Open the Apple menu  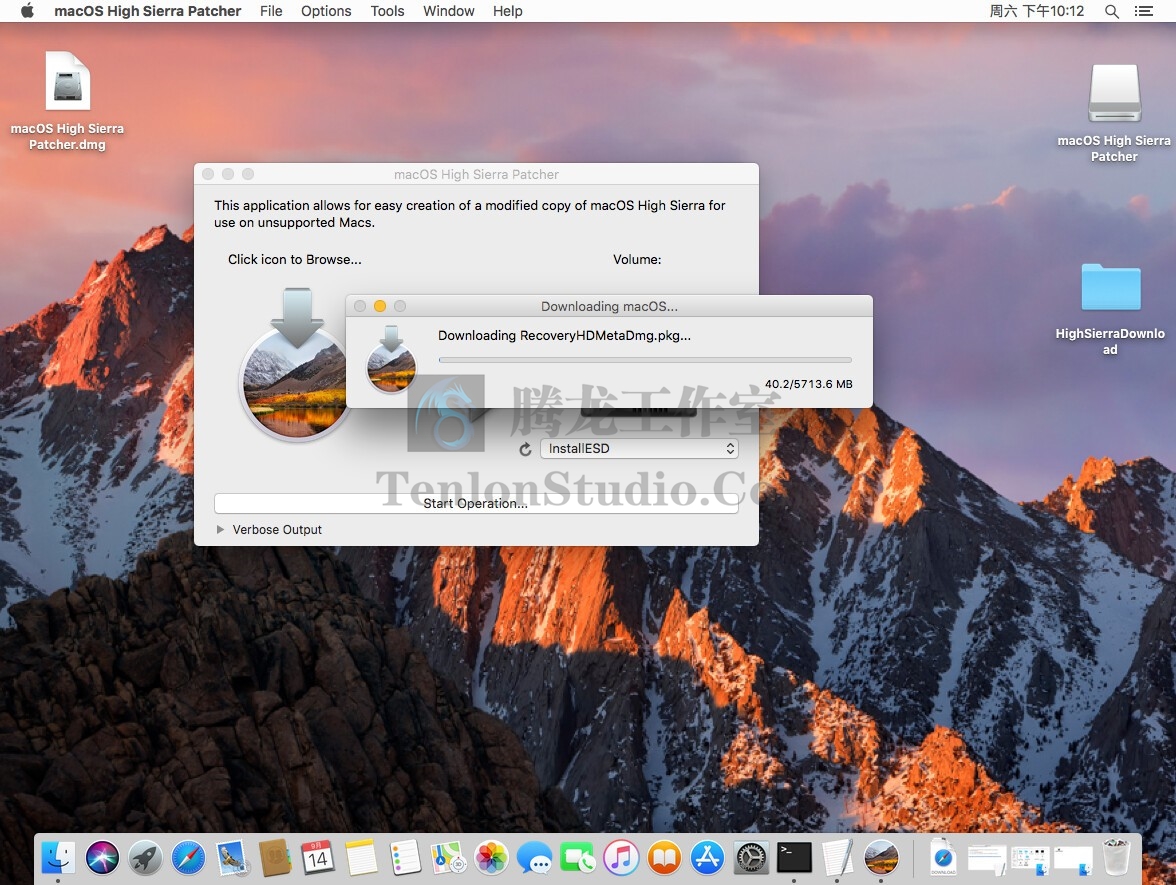27,10
